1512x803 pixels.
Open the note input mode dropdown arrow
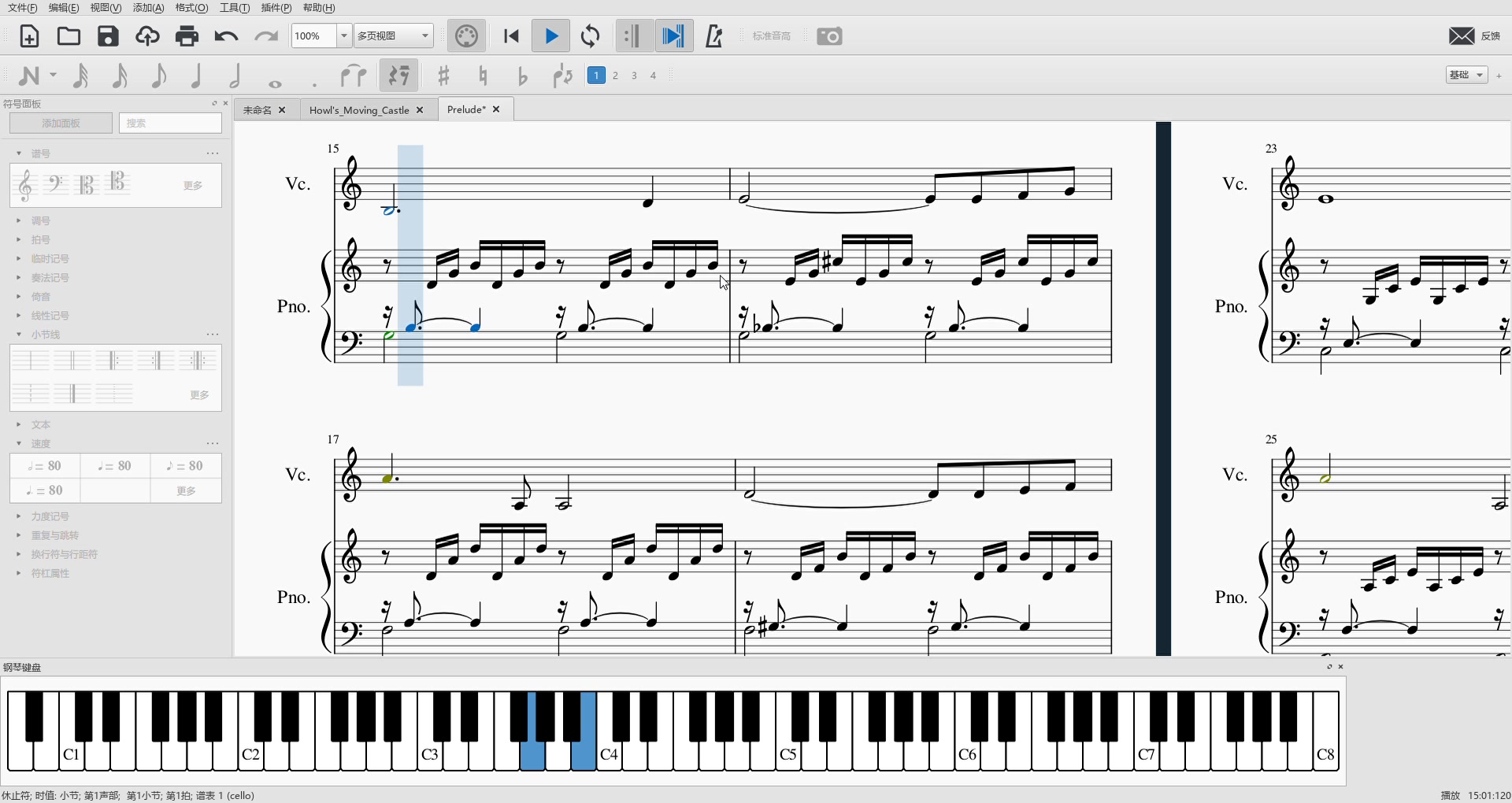click(x=53, y=76)
